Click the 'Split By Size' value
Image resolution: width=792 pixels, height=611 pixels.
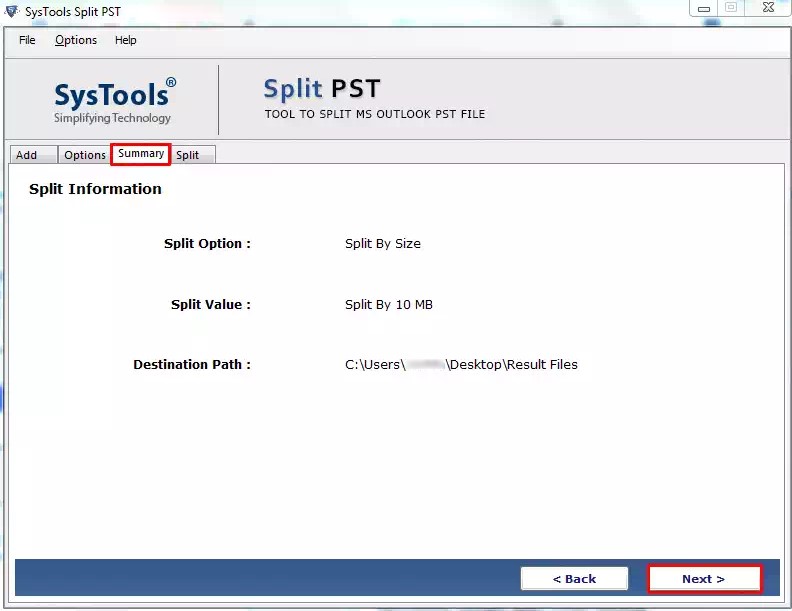pos(382,243)
